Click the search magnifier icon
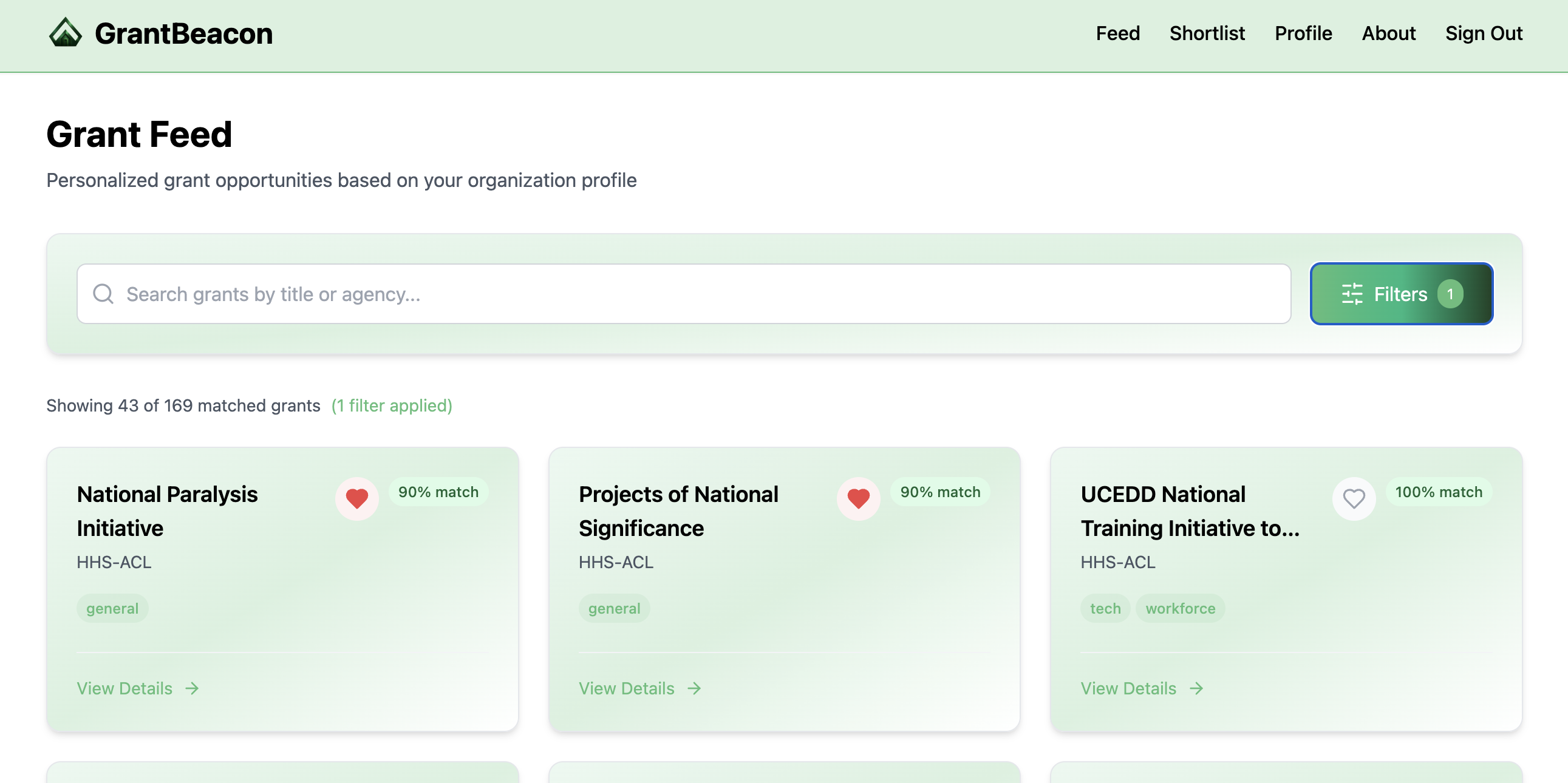Screen dimensions: 1568x783 pos(103,294)
